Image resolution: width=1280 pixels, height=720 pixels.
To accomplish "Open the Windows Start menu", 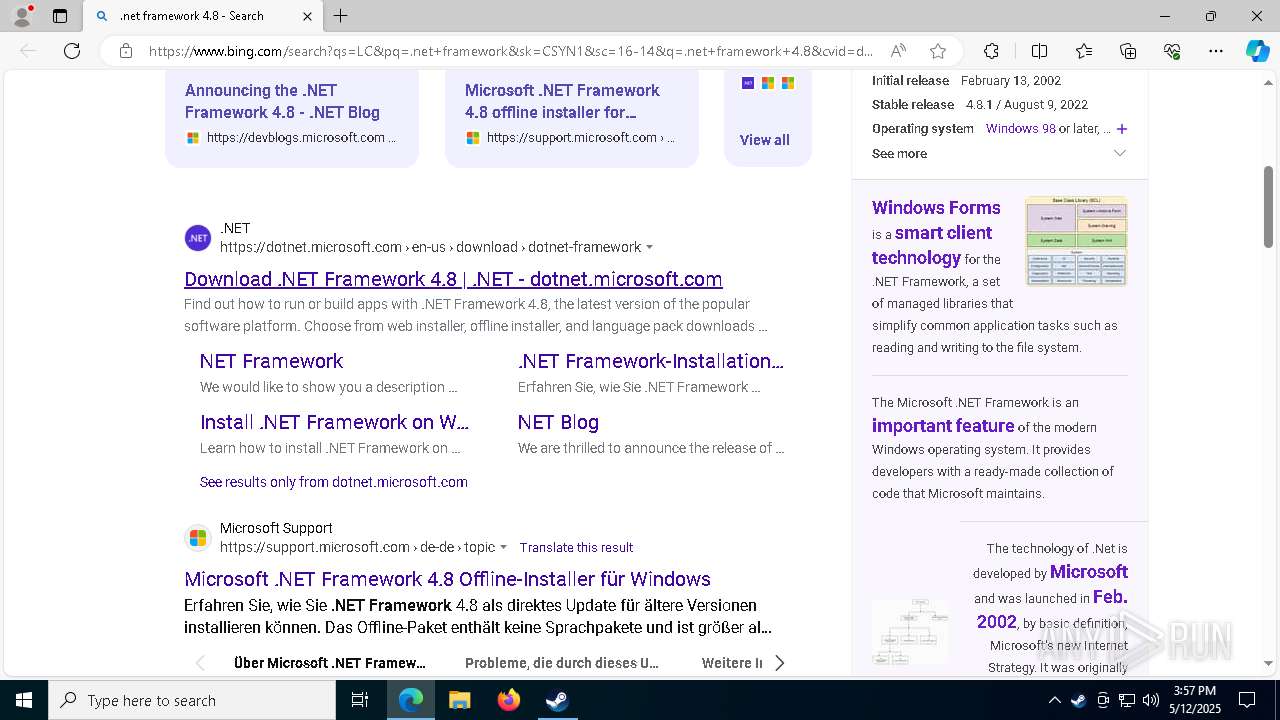I will (x=24, y=701).
